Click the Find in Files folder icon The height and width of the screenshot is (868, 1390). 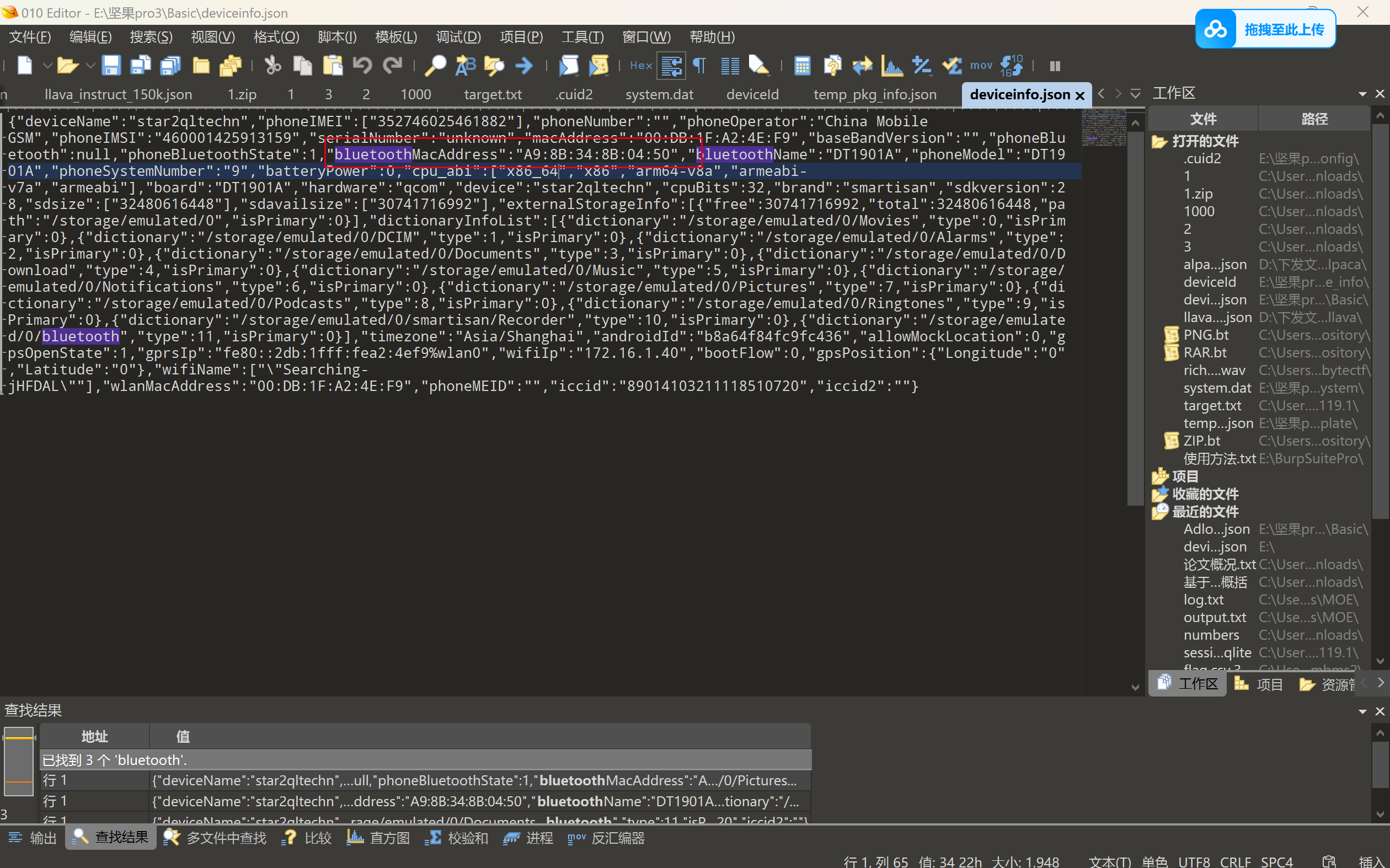pyautogui.click(x=494, y=66)
